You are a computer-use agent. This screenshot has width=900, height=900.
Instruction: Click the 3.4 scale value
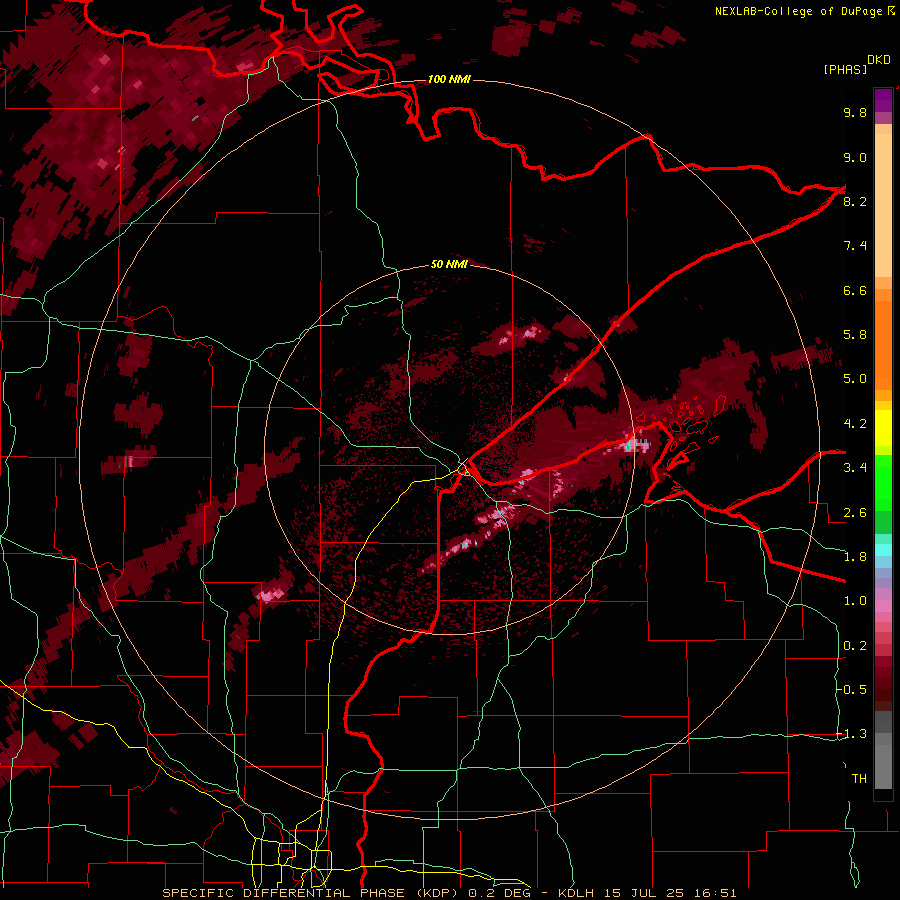pyautogui.click(x=855, y=468)
